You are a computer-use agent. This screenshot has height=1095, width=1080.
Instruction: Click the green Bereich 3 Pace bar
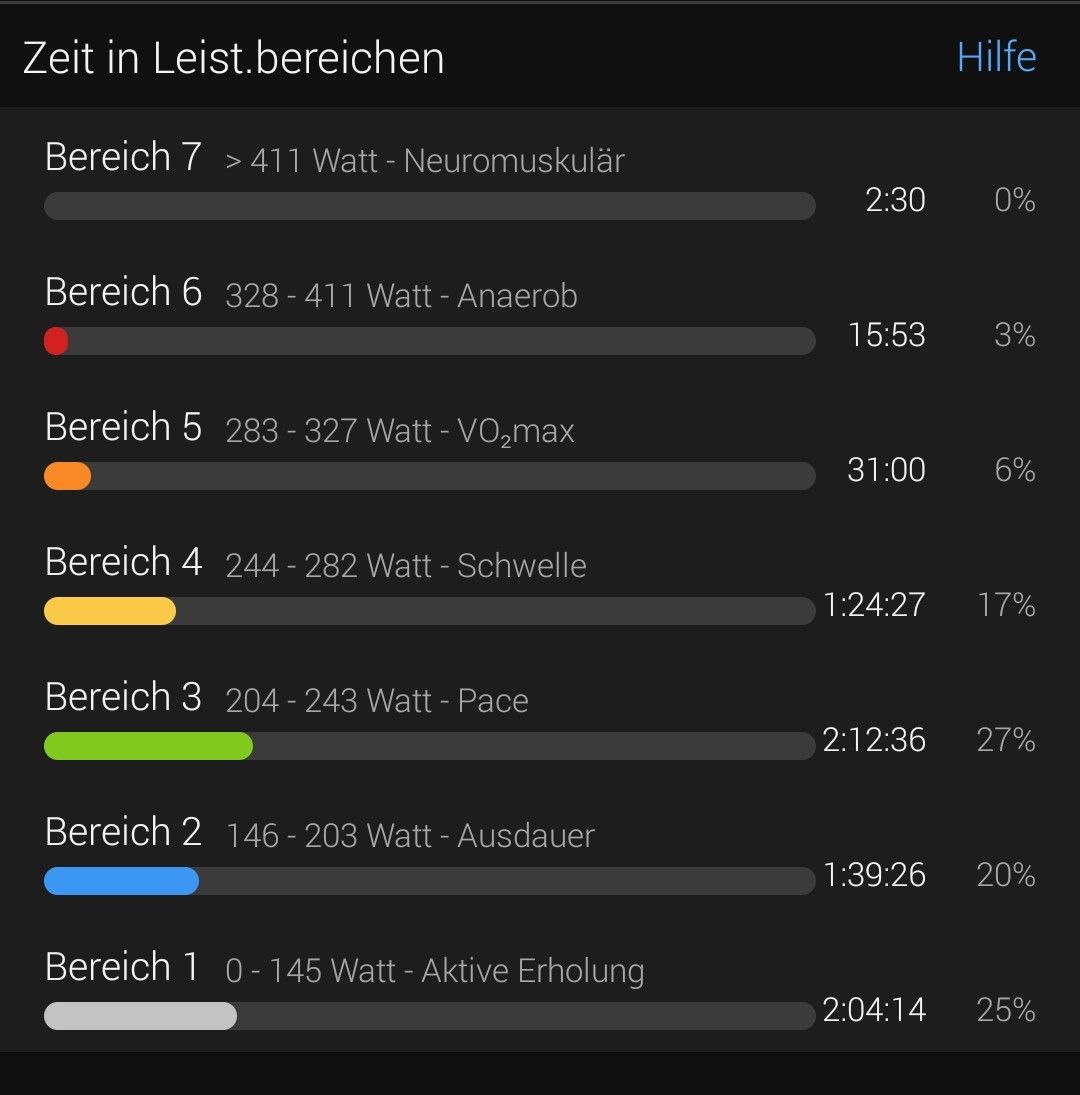(x=148, y=746)
